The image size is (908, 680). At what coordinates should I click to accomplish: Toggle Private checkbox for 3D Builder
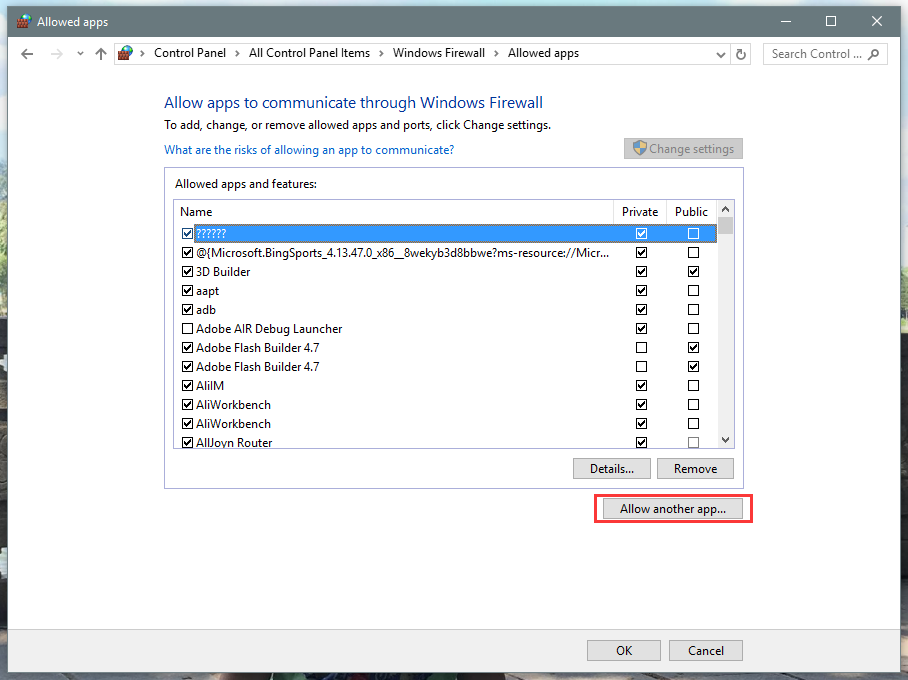641,272
